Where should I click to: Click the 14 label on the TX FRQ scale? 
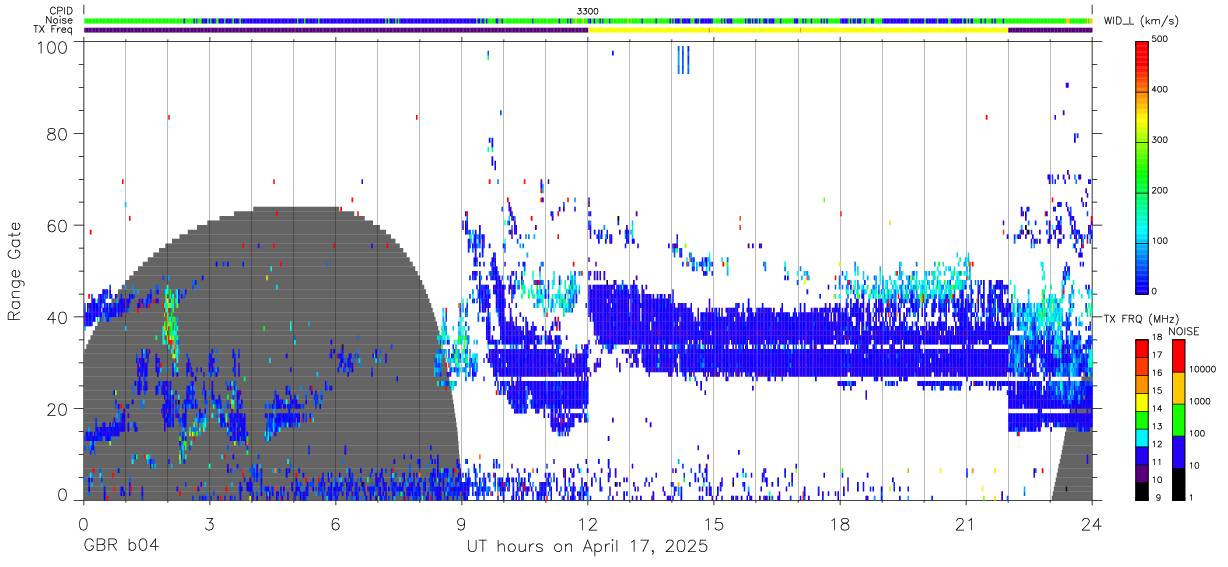coord(1157,410)
